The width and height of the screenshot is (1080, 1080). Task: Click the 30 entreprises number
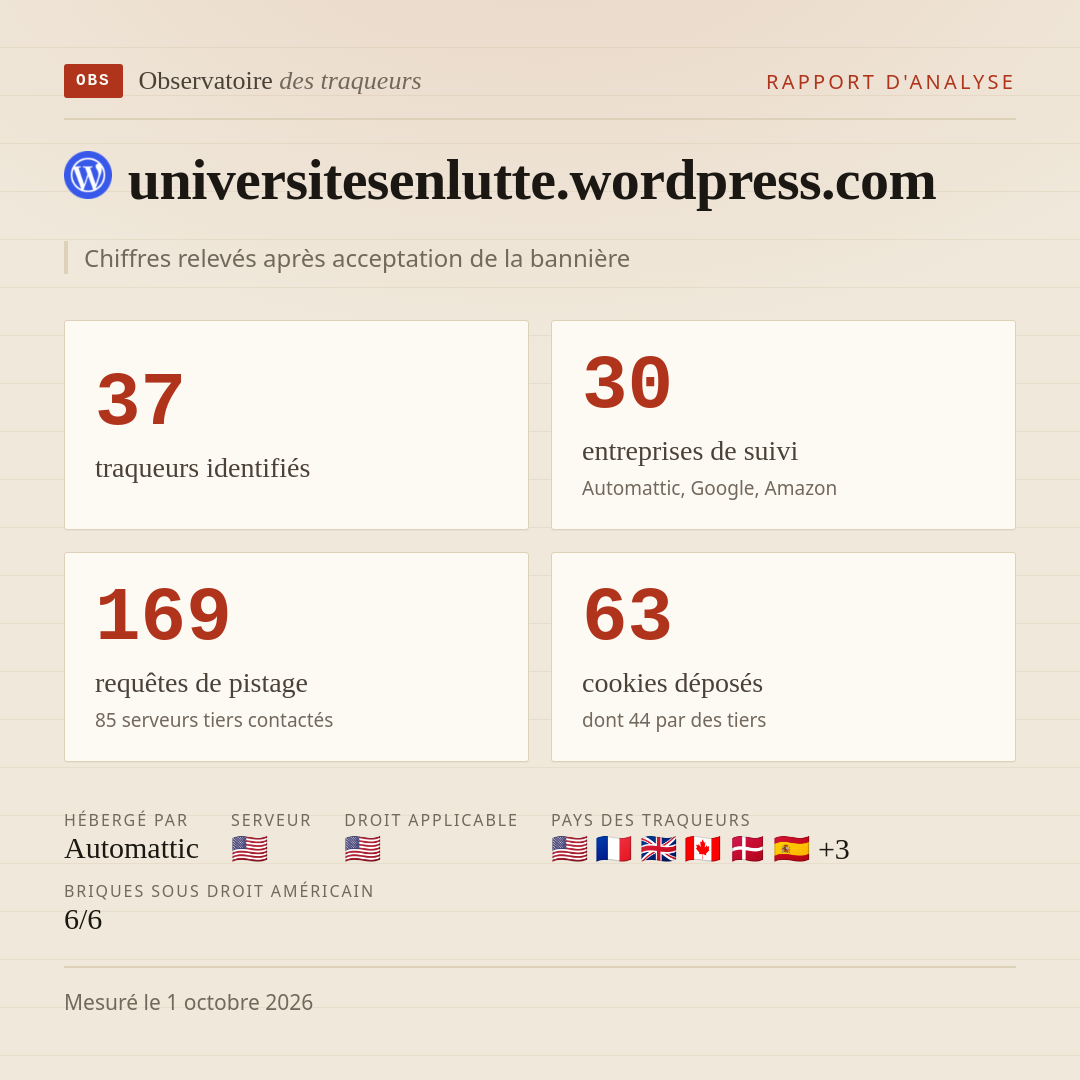coord(627,383)
